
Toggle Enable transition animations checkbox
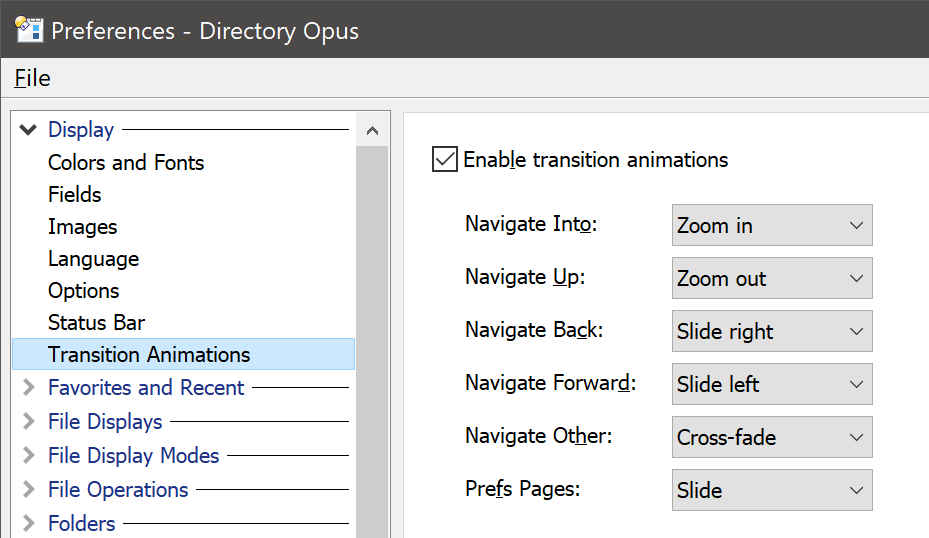tap(445, 159)
